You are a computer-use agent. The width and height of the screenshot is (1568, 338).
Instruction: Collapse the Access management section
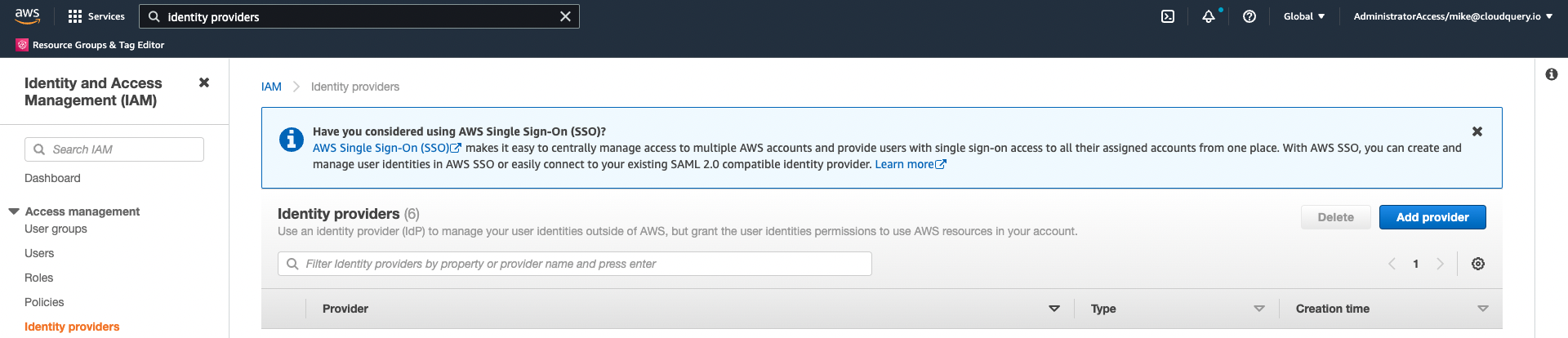[x=14, y=211]
